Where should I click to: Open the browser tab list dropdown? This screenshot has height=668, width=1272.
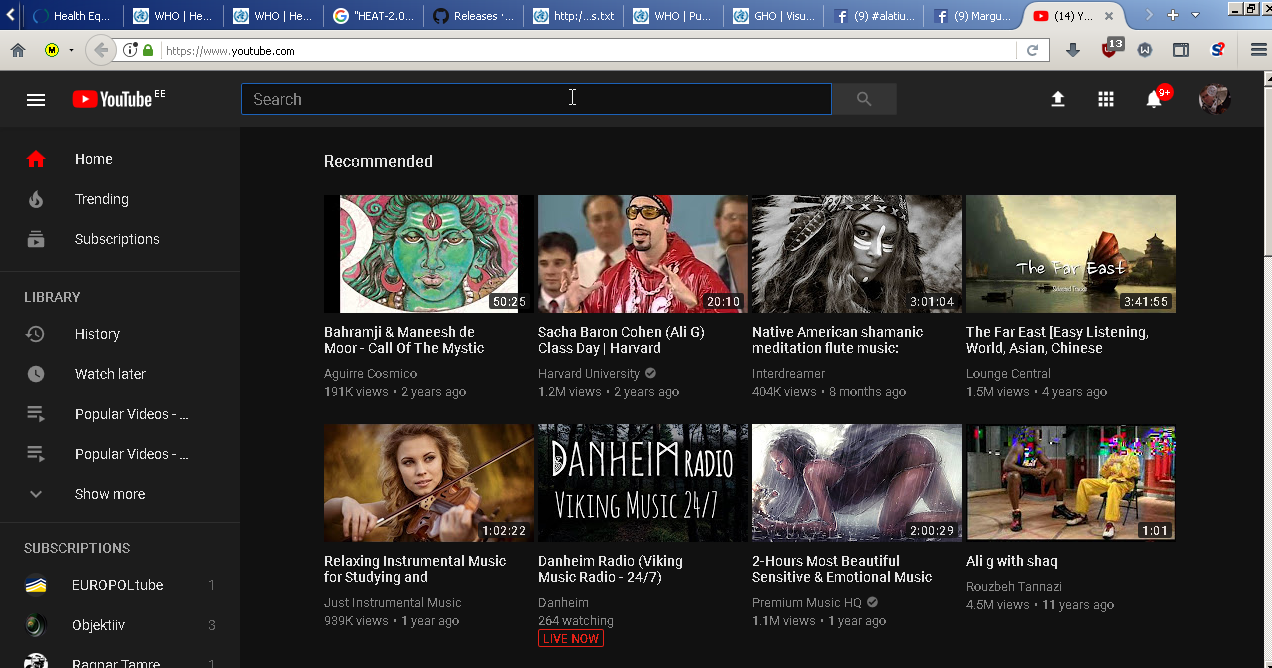pyautogui.click(x=1195, y=15)
